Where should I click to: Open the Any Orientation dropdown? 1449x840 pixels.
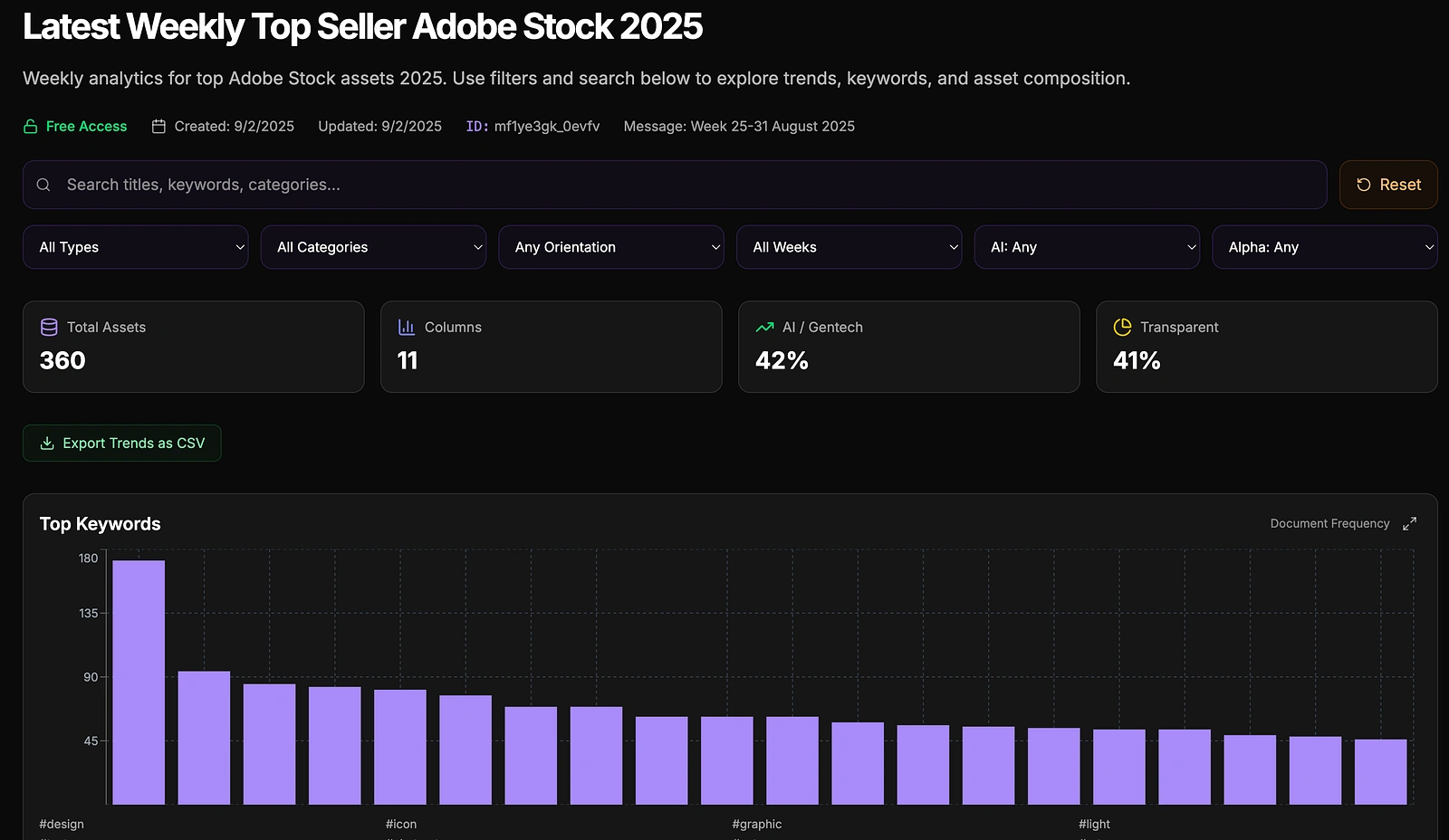[x=611, y=247]
